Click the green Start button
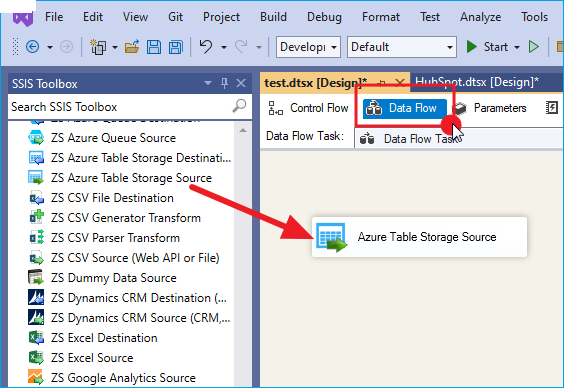Image resolution: width=564 pixels, height=388 pixels. point(487,47)
